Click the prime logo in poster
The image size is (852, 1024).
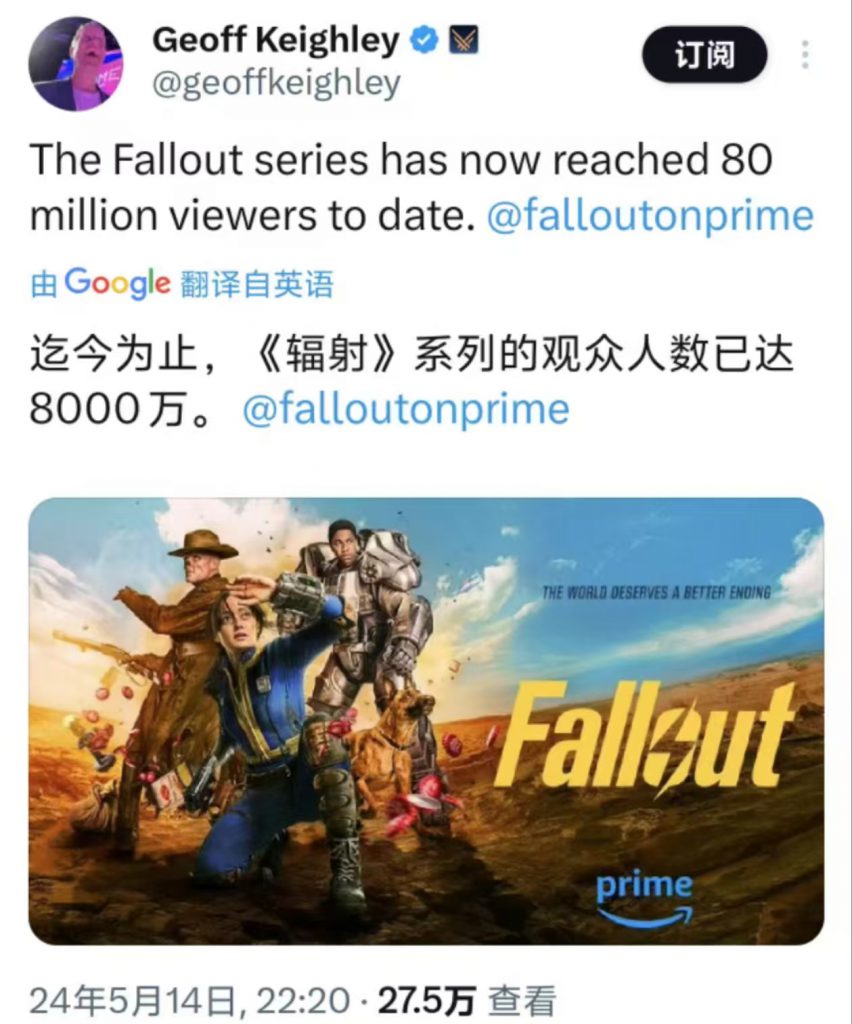(x=644, y=897)
